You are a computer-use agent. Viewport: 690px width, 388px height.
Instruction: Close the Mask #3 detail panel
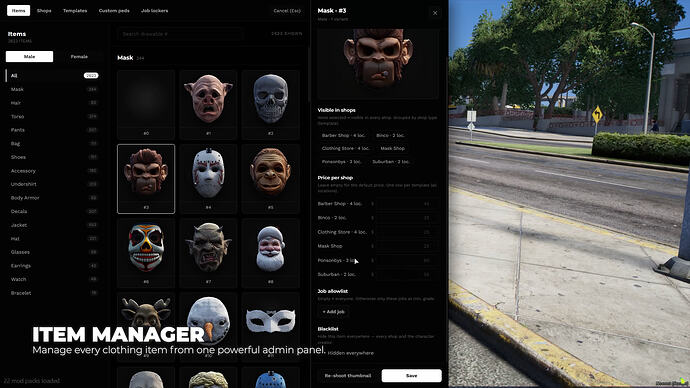(435, 13)
